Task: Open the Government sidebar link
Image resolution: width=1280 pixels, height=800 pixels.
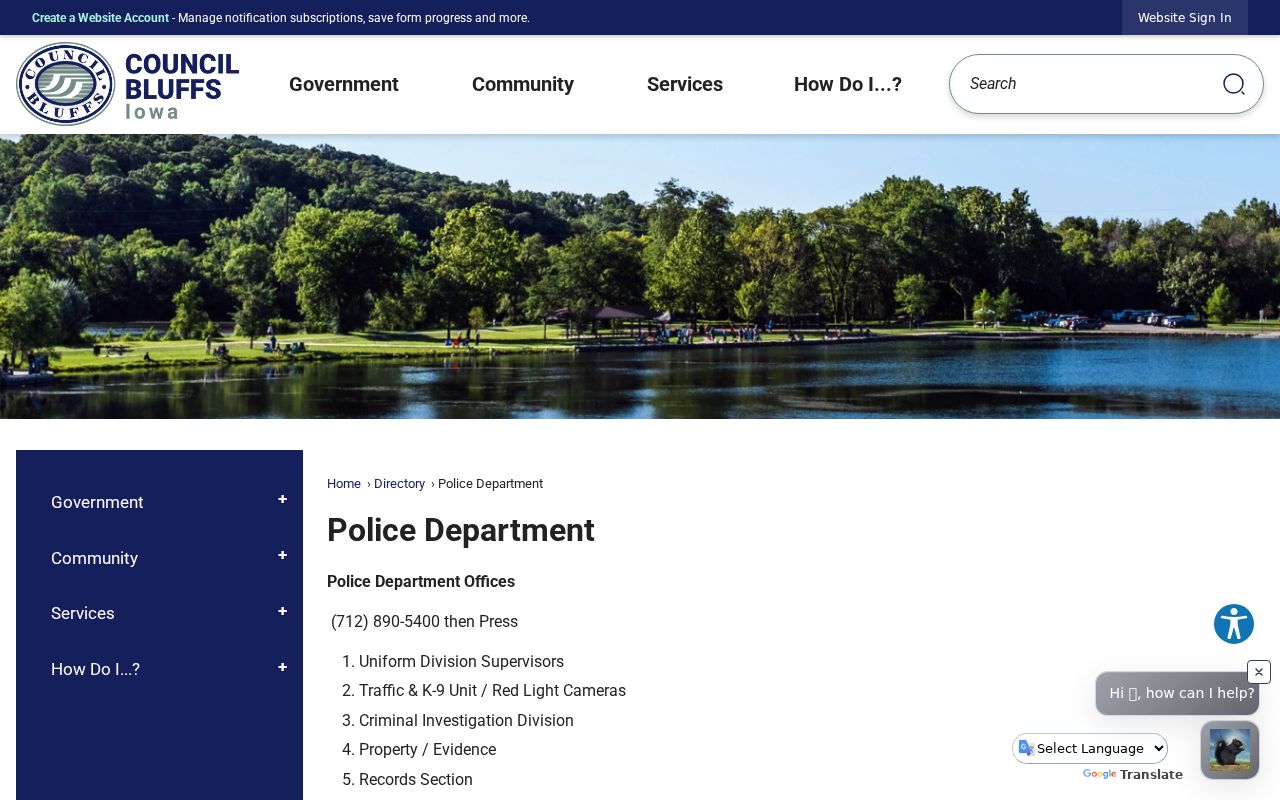Action: click(97, 502)
